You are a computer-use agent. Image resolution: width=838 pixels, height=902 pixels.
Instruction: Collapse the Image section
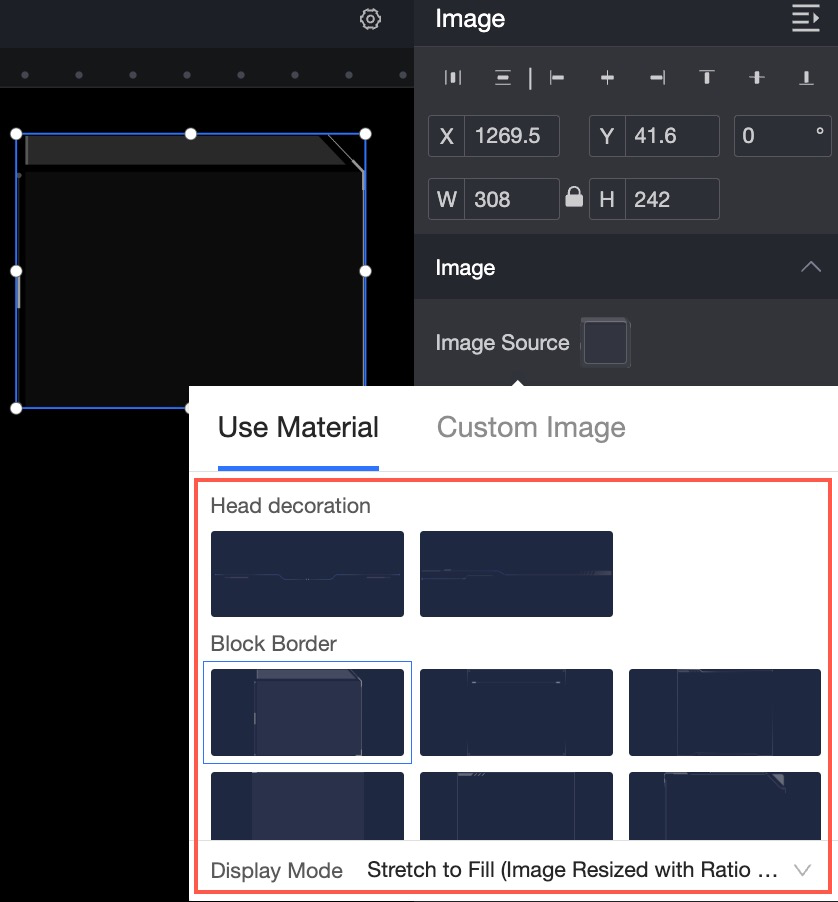[811, 267]
